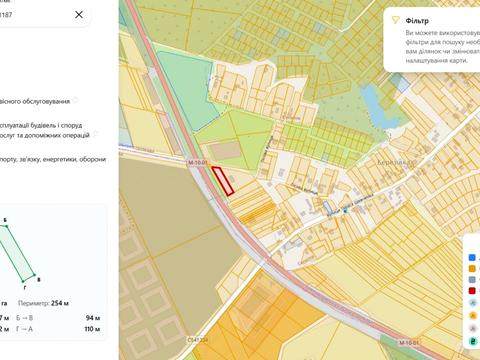Select the red highlighted parcel on map
Screen dimensions: 480x360
(223, 181)
